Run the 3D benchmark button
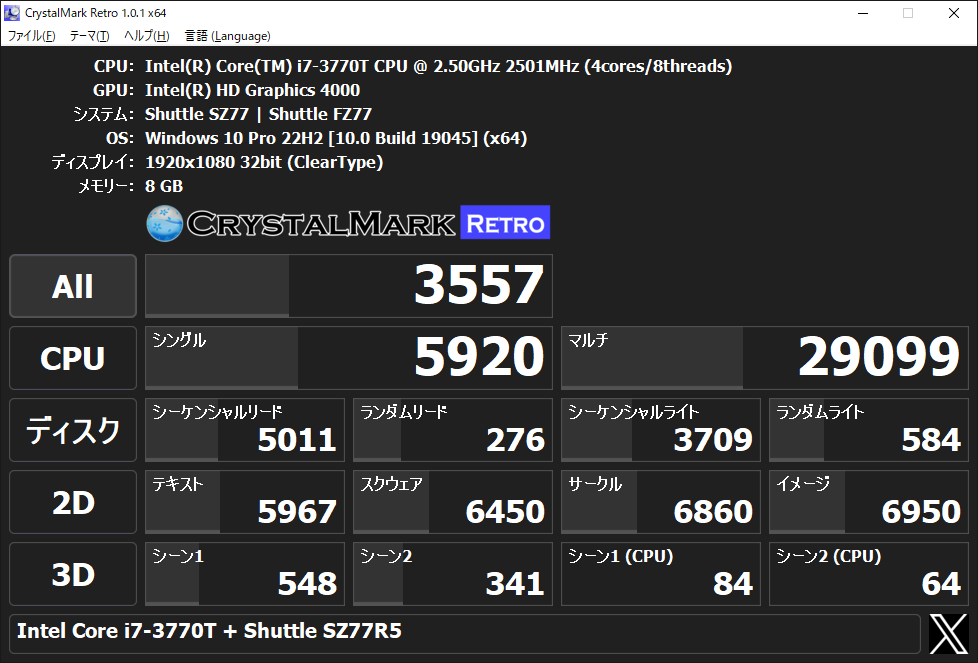This screenshot has height=663, width=978. [73, 574]
